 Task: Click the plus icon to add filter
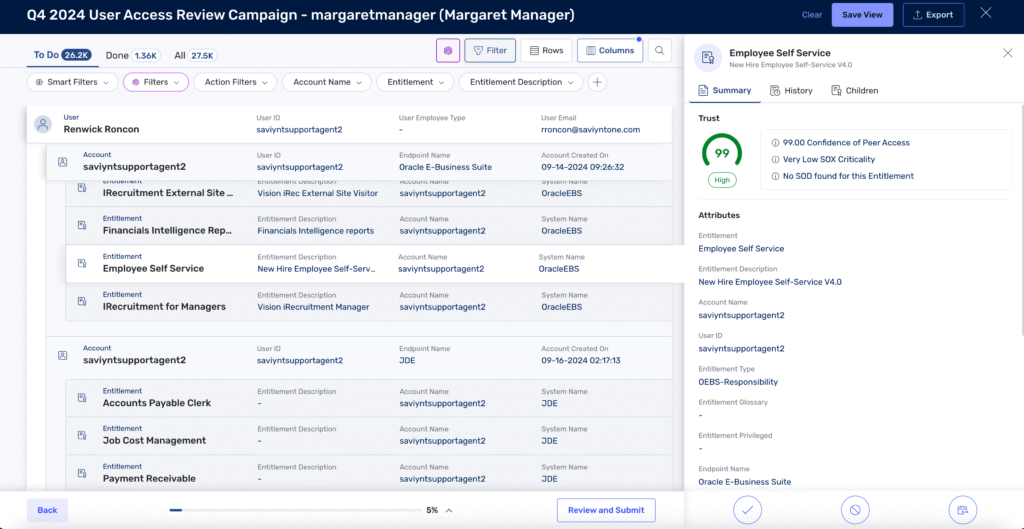point(597,82)
